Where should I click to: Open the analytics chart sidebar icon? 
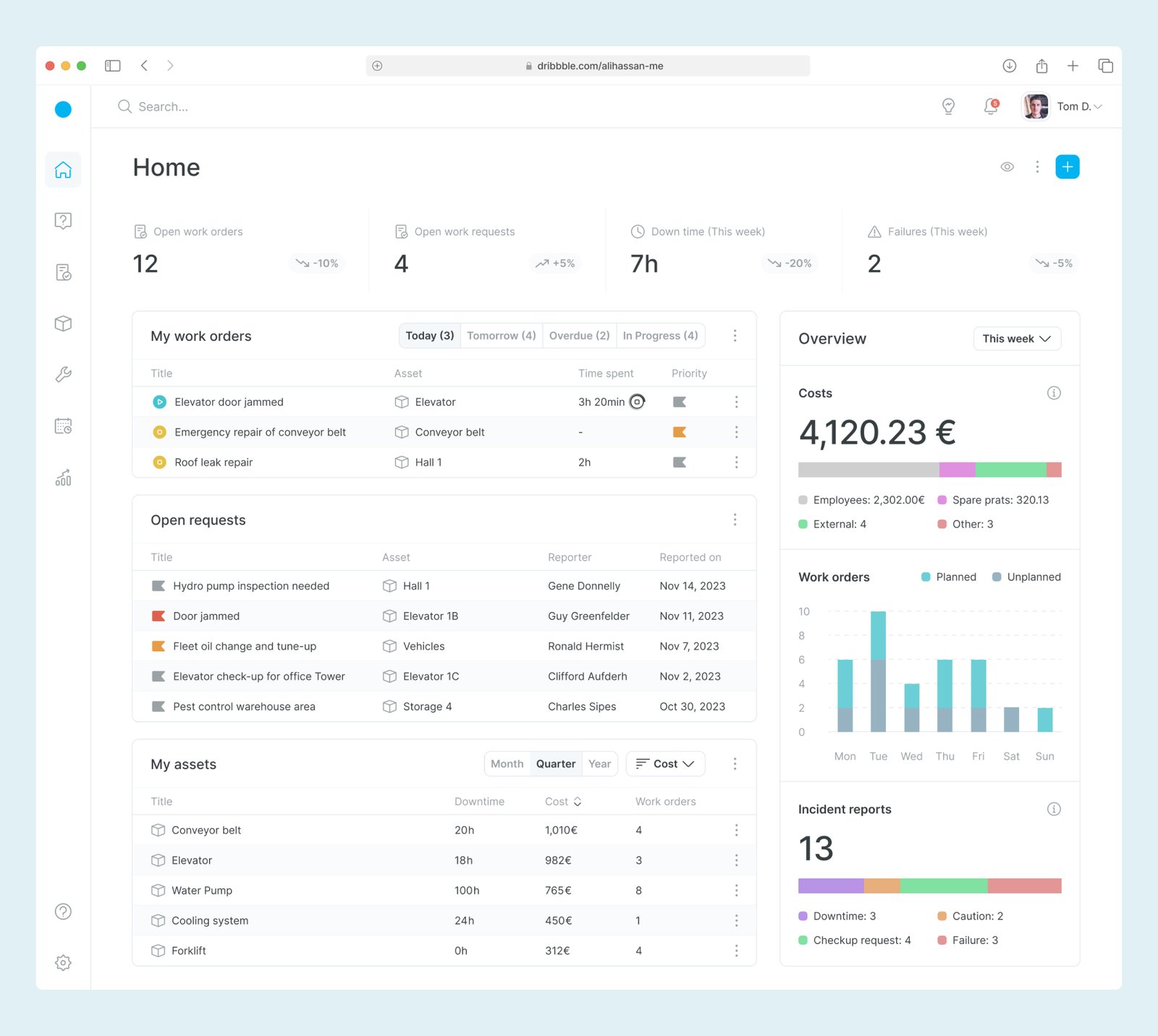63,477
